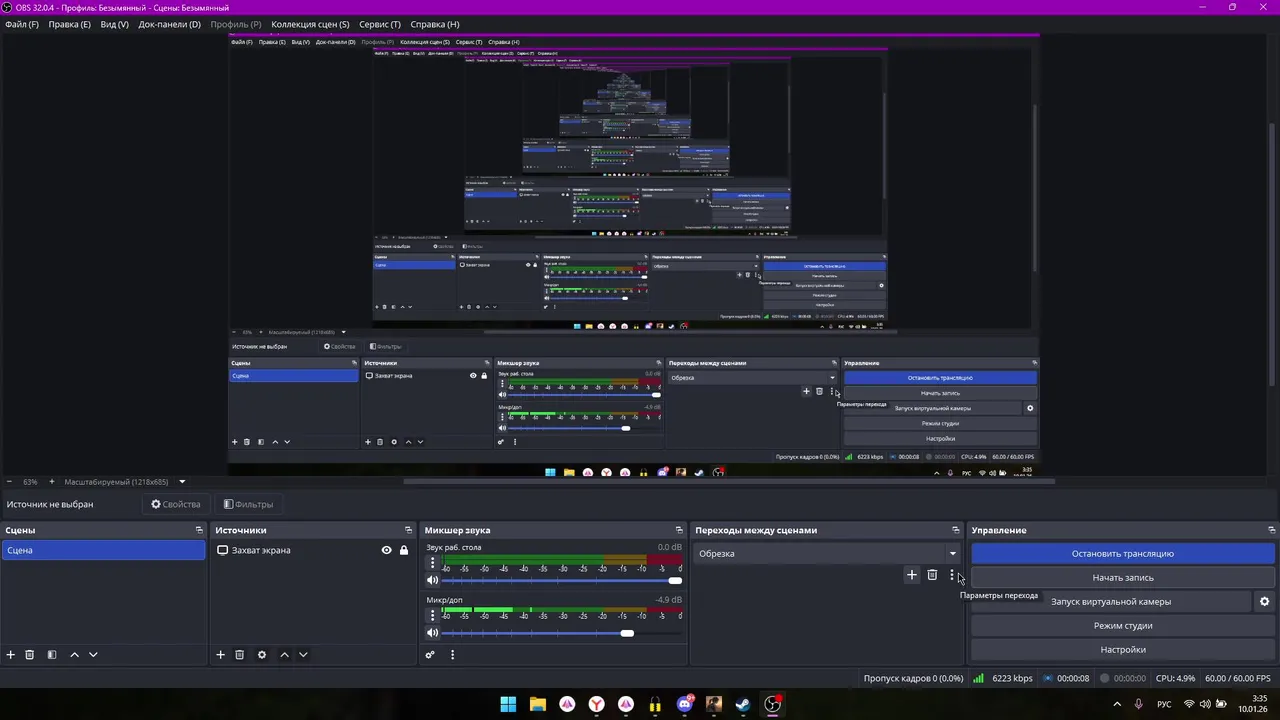Delete the source via Источники trash icon
1280x720 pixels.
pos(240,655)
